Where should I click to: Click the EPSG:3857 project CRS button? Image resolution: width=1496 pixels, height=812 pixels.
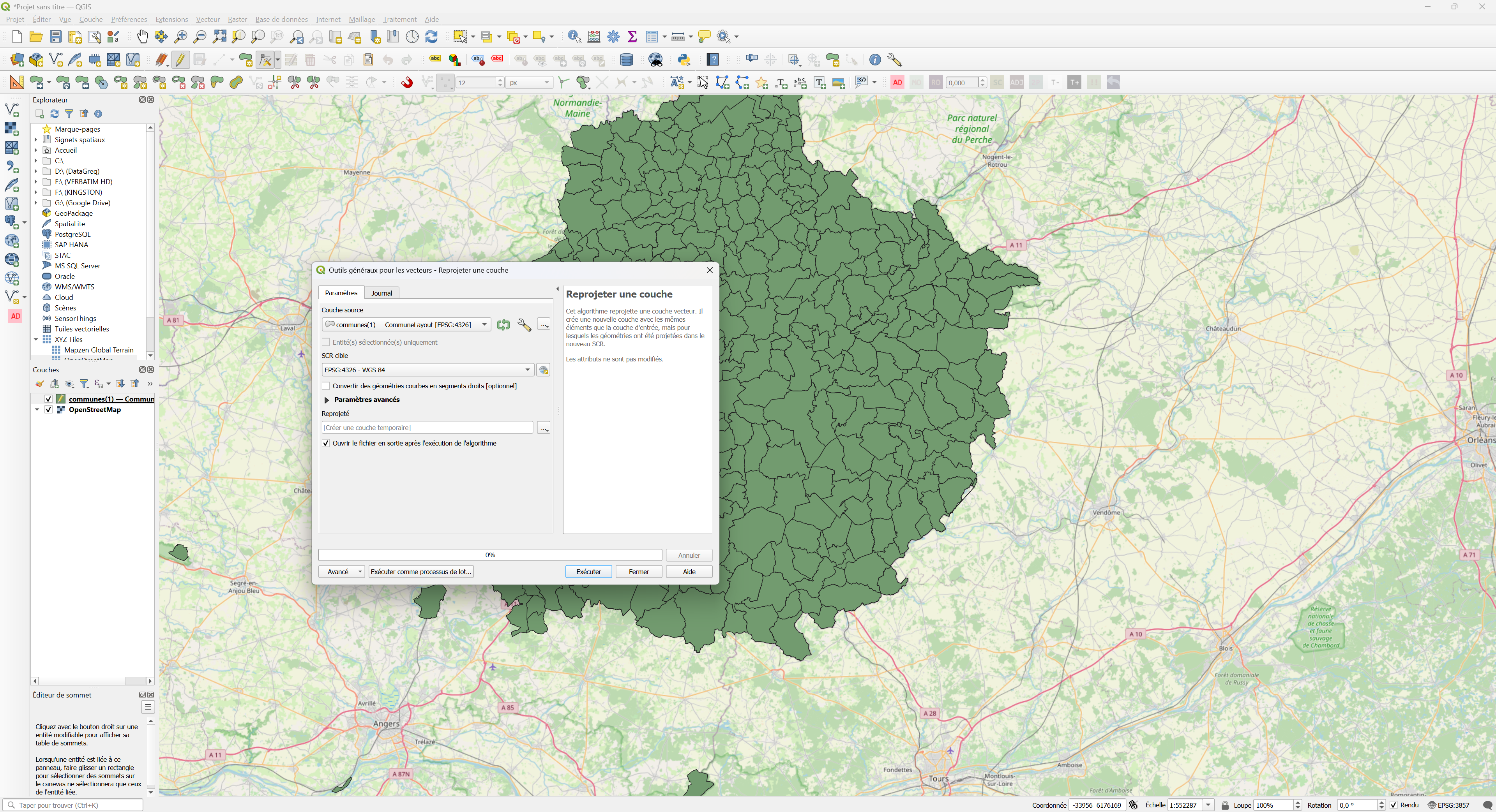pos(1448,805)
